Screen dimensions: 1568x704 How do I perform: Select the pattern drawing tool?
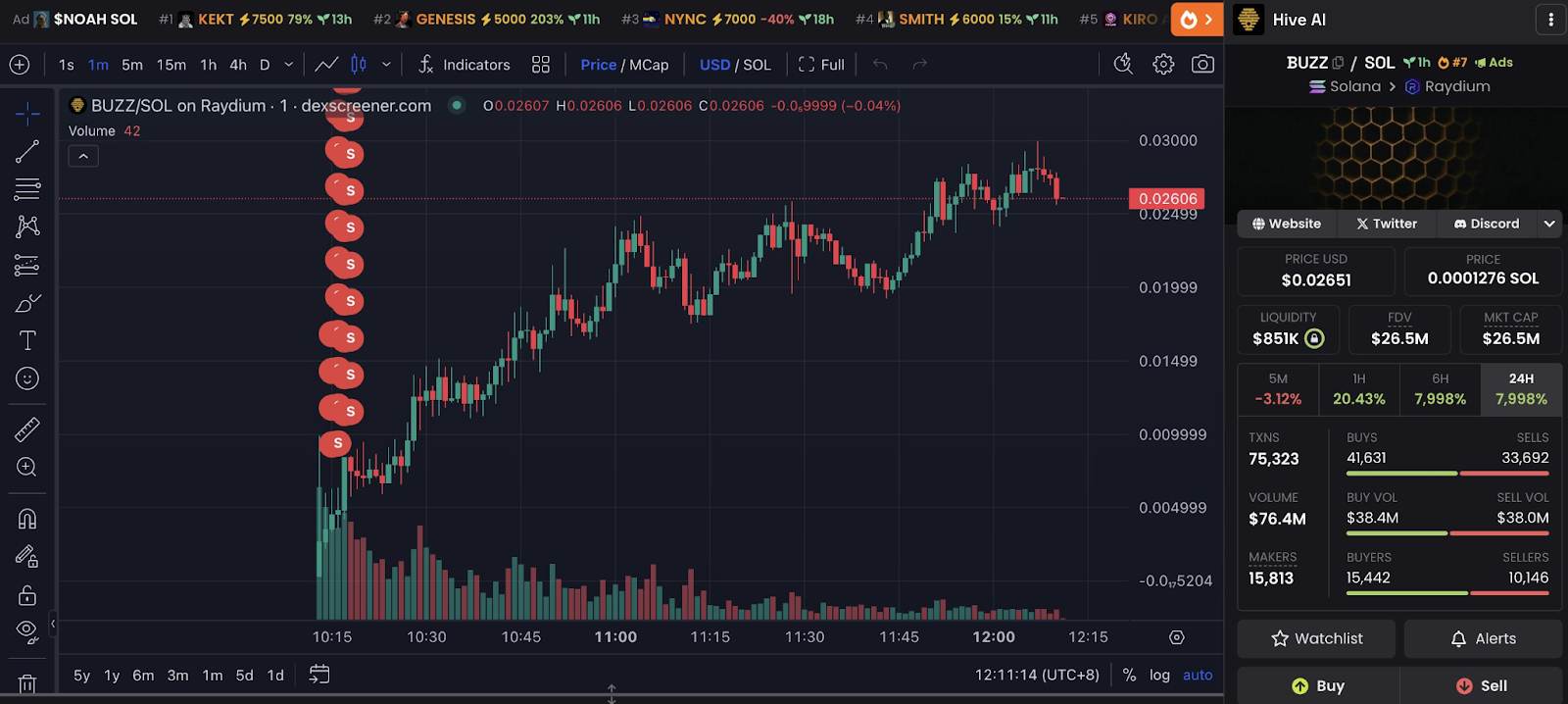(x=27, y=226)
